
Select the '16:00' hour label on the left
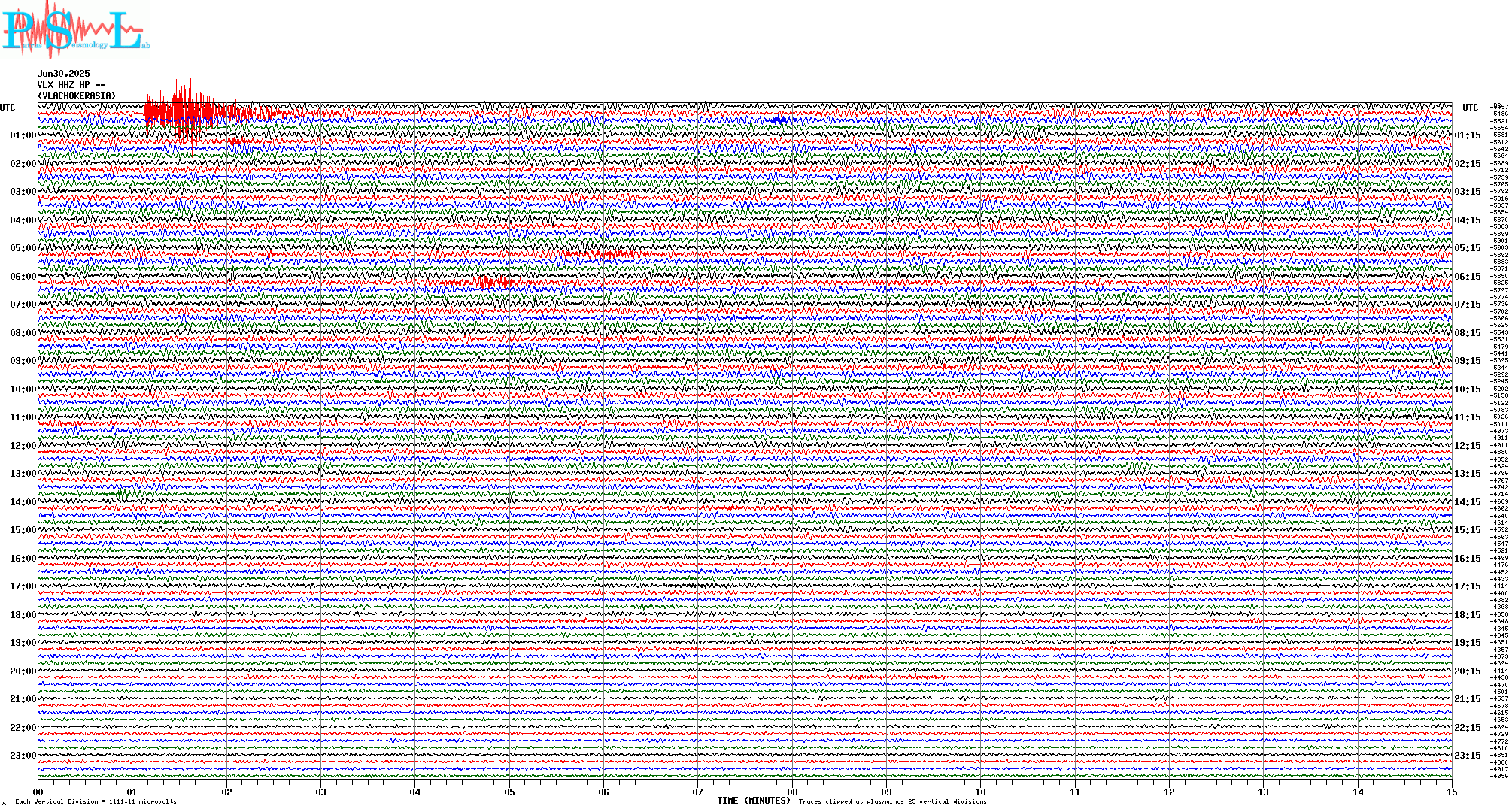click(x=23, y=559)
